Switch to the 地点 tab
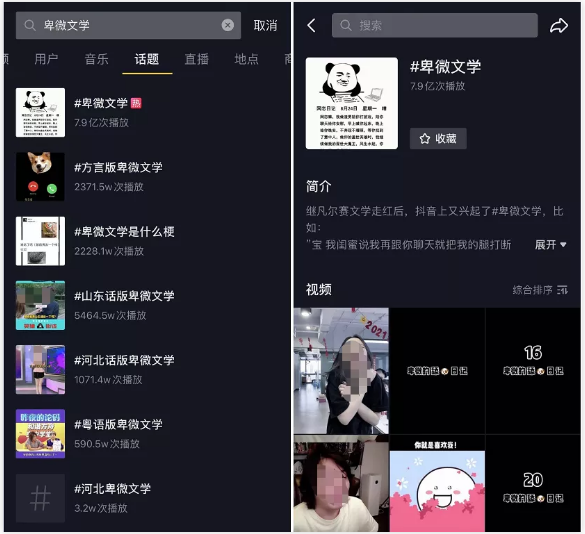 coord(246,59)
